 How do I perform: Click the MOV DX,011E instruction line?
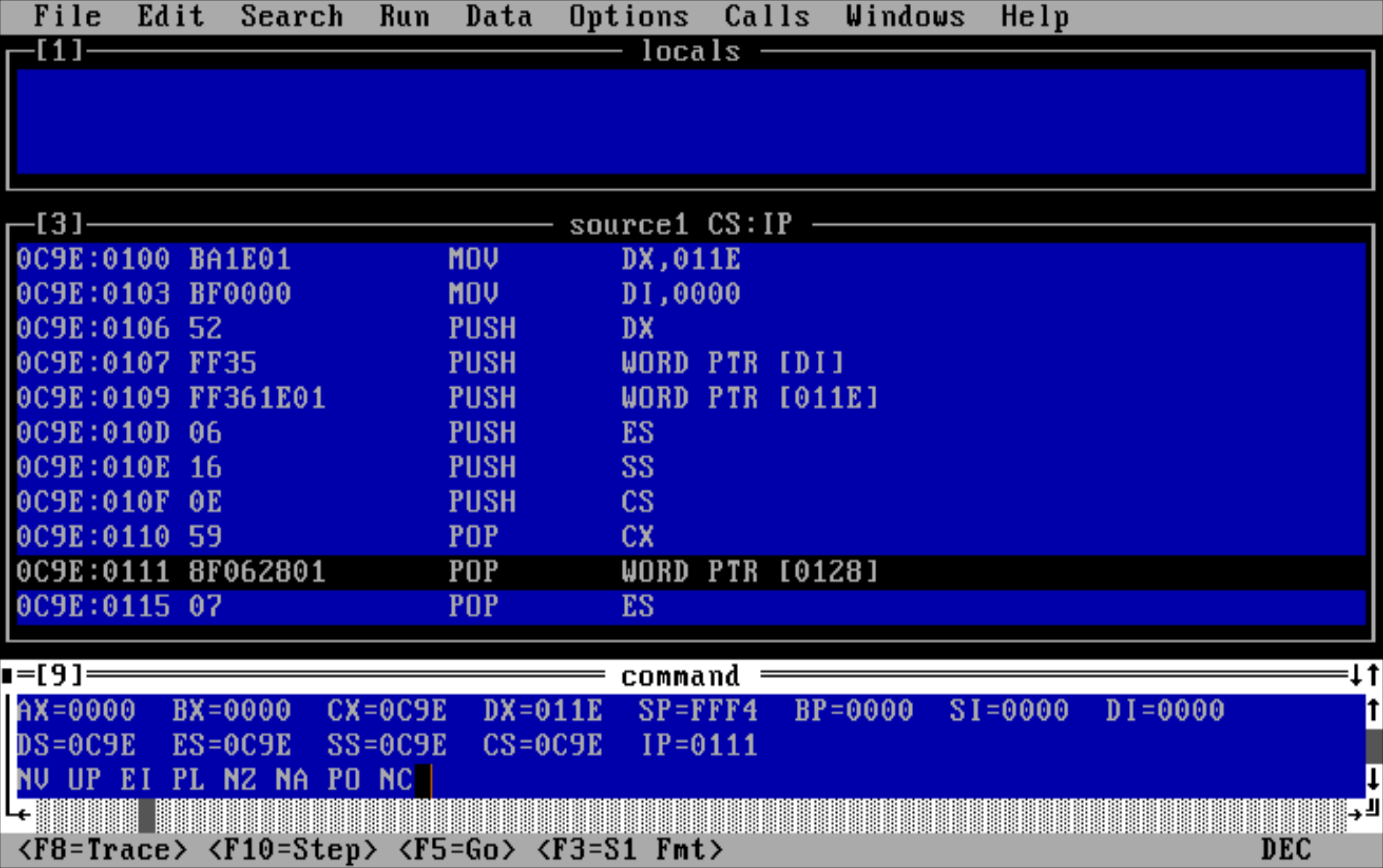click(x=691, y=259)
